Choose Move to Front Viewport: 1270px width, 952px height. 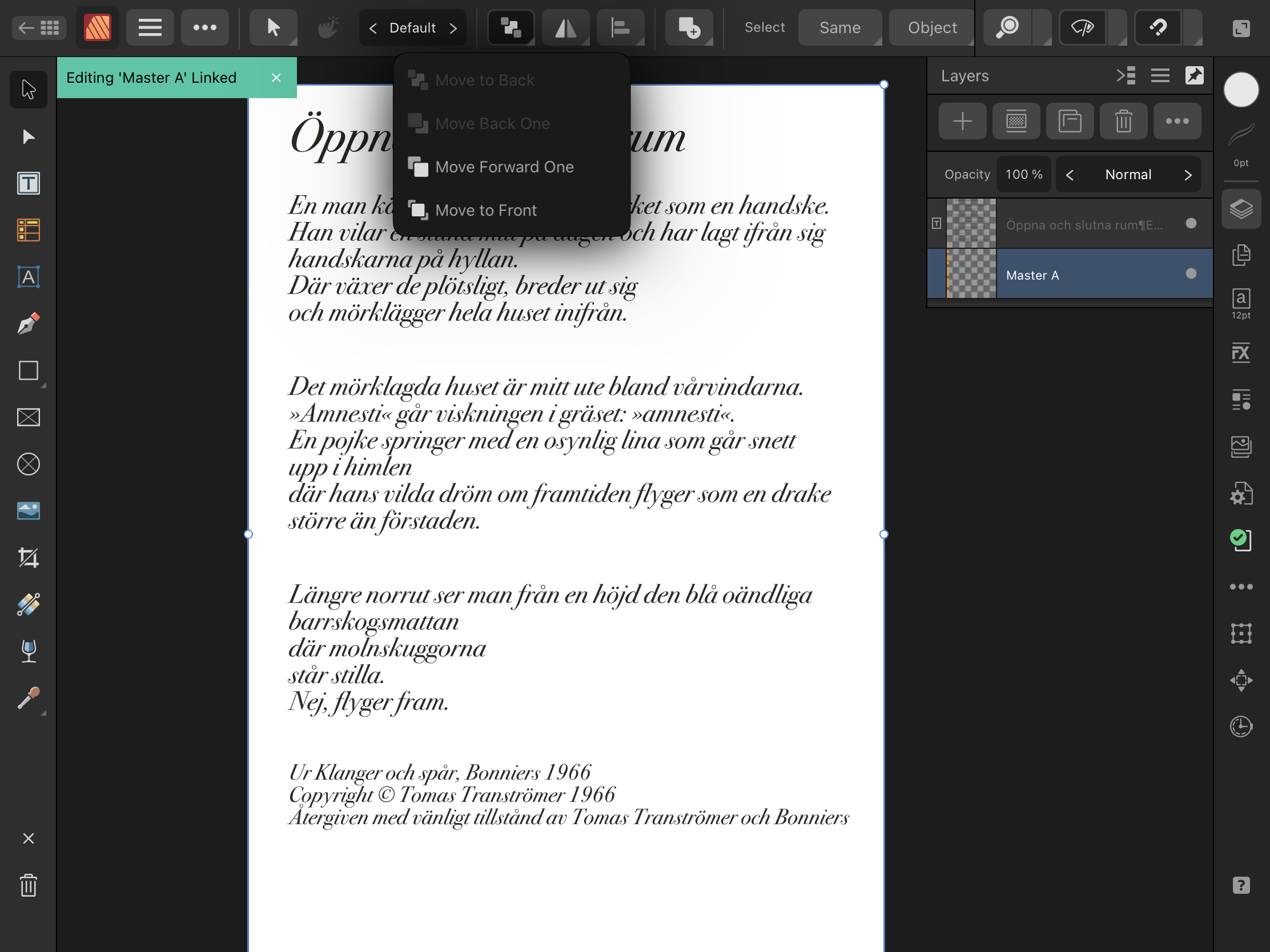(x=512, y=211)
